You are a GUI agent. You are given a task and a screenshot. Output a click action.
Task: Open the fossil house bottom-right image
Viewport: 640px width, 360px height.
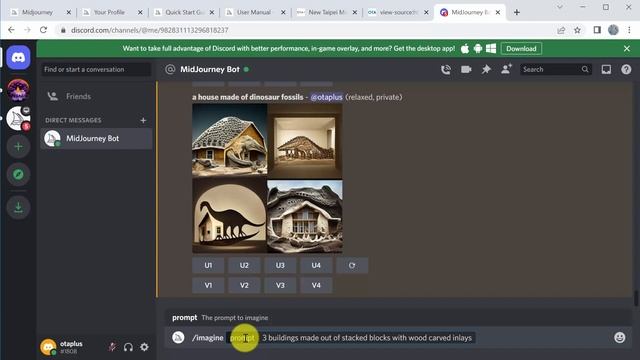pos(305,216)
